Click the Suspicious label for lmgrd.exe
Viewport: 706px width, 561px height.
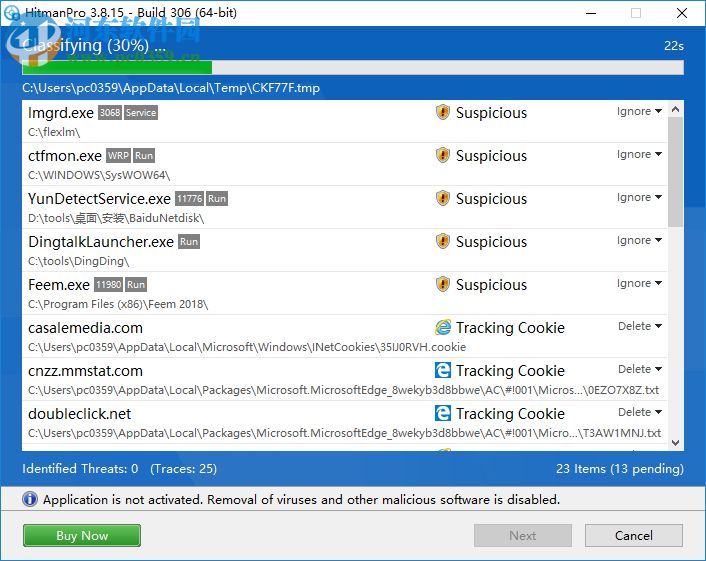click(x=491, y=113)
